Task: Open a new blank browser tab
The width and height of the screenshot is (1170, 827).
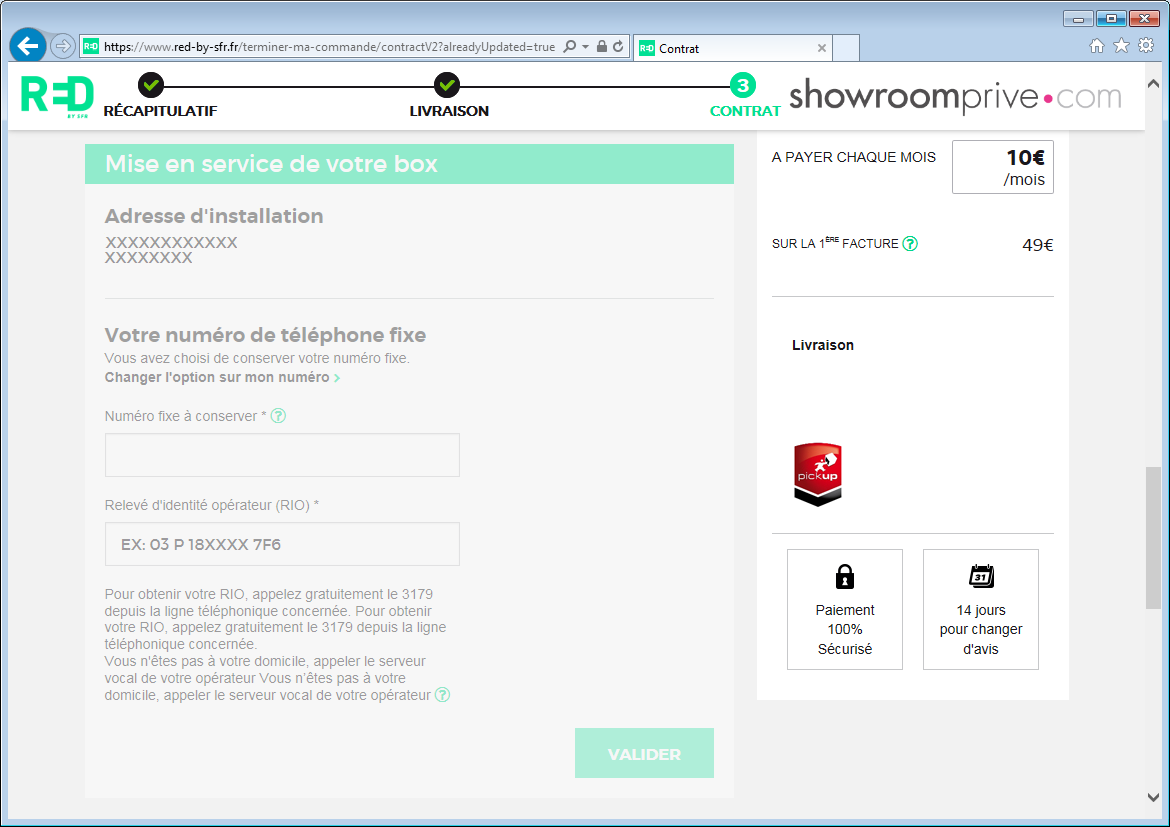Action: click(846, 48)
